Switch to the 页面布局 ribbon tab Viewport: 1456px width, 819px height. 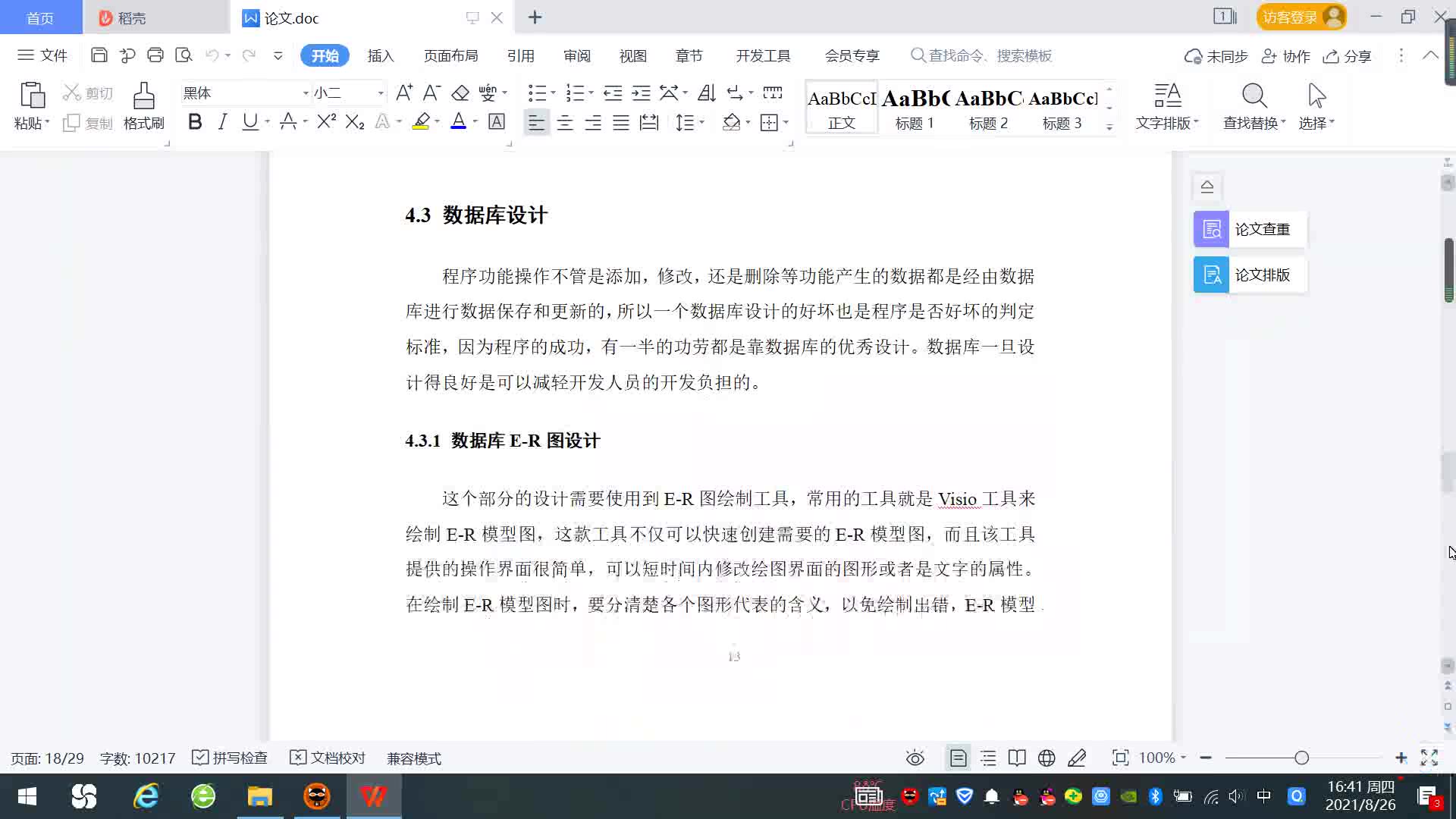(x=450, y=56)
